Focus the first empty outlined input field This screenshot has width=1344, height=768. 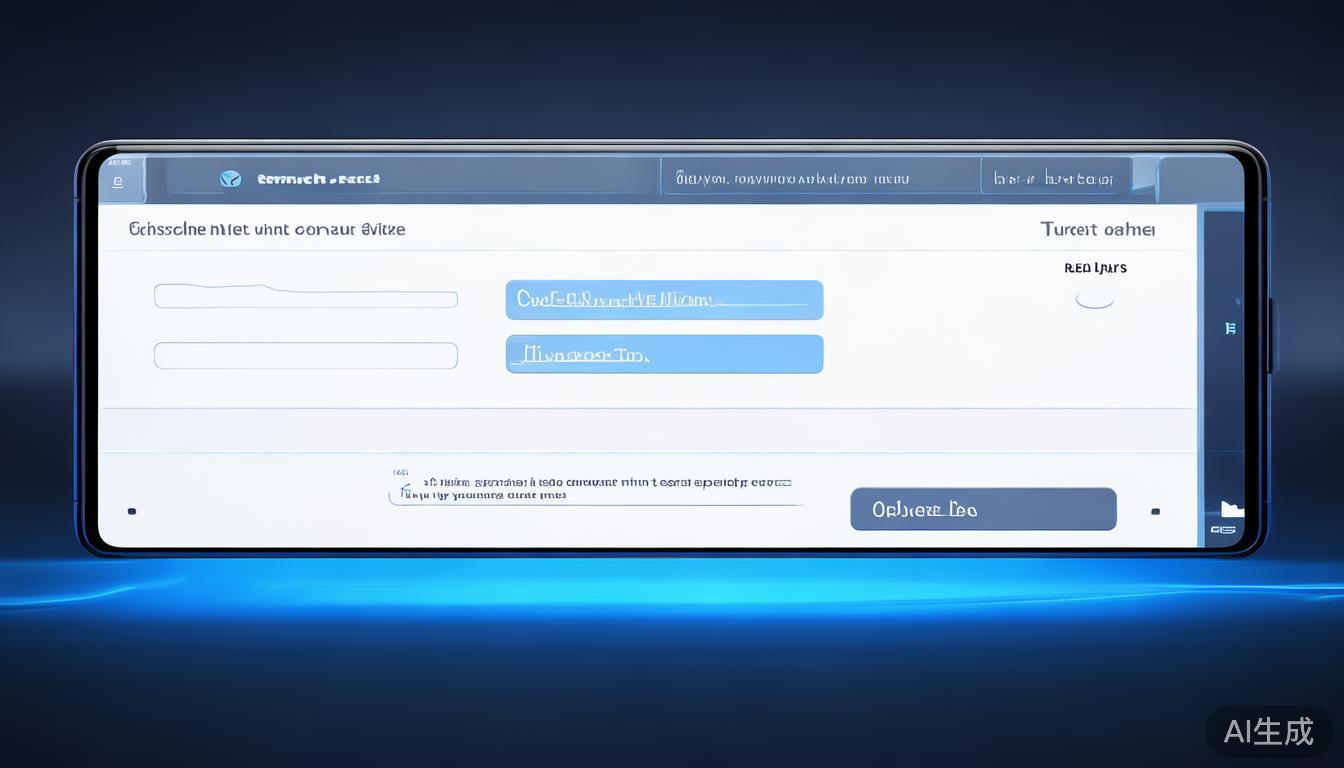click(x=305, y=299)
